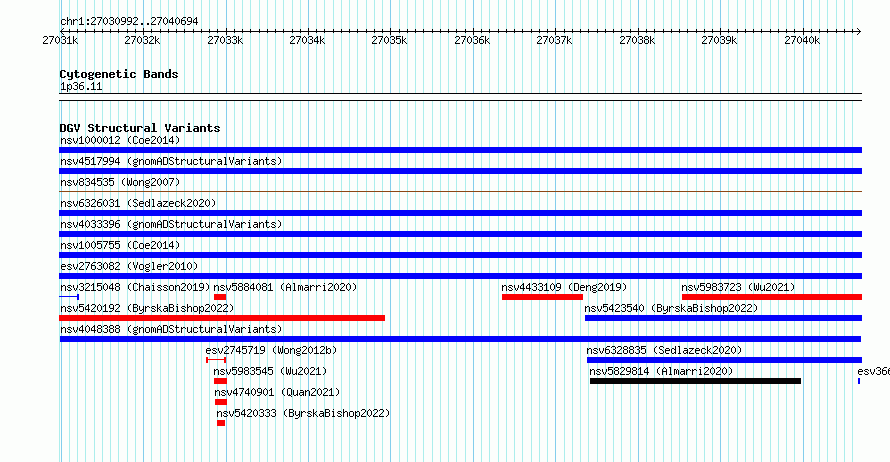Click the nsv4048388 gnomAD blue bar
Image resolution: width=890 pixels, height=462 pixels.
(x=460, y=339)
